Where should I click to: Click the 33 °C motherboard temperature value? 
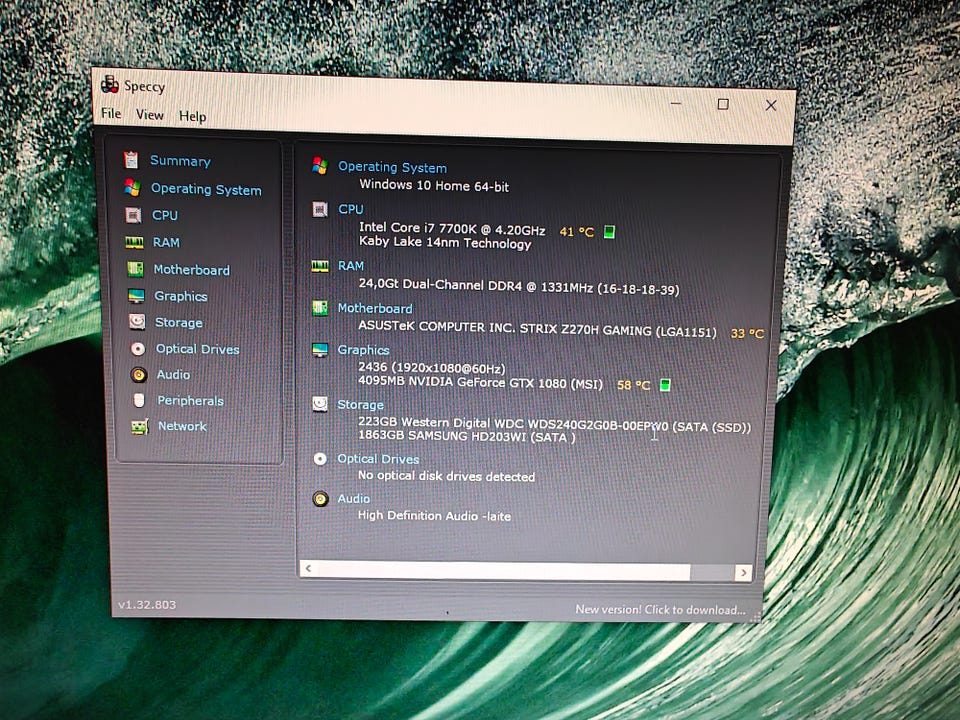click(x=747, y=333)
